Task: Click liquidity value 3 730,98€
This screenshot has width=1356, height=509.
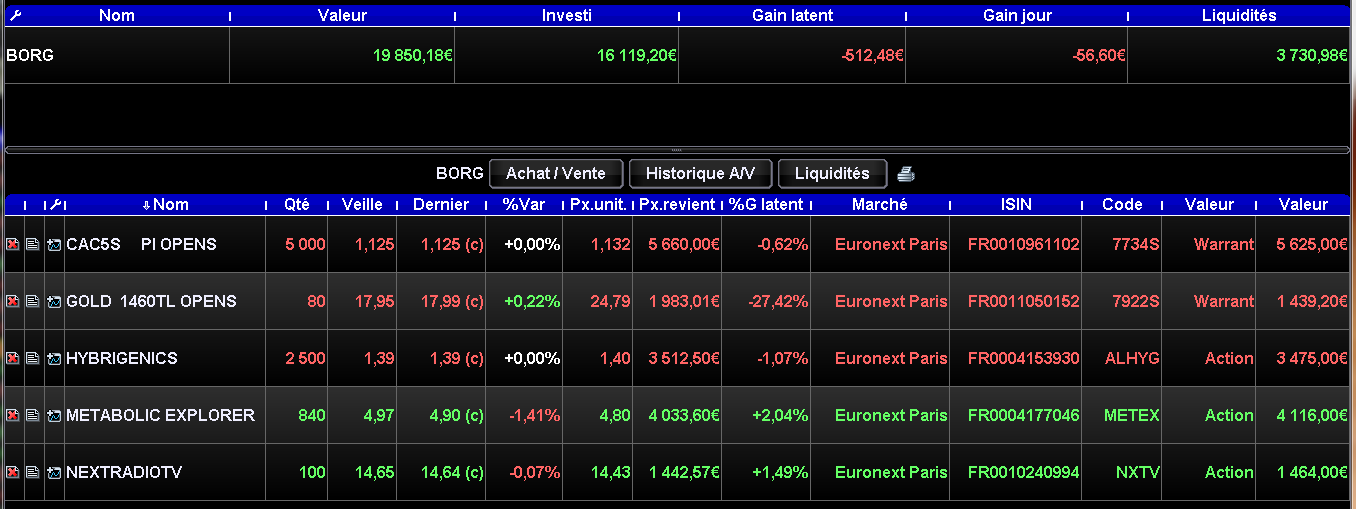Action: point(1313,56)
